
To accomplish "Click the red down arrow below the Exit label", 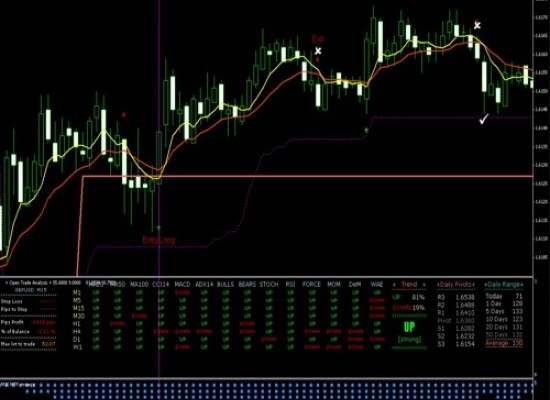I will click(317, 60).
